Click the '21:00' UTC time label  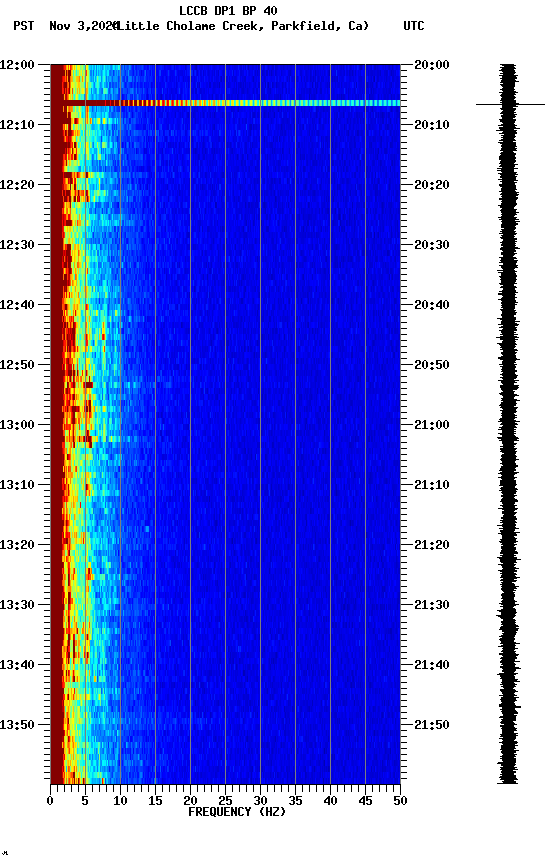tap(432, 425)
